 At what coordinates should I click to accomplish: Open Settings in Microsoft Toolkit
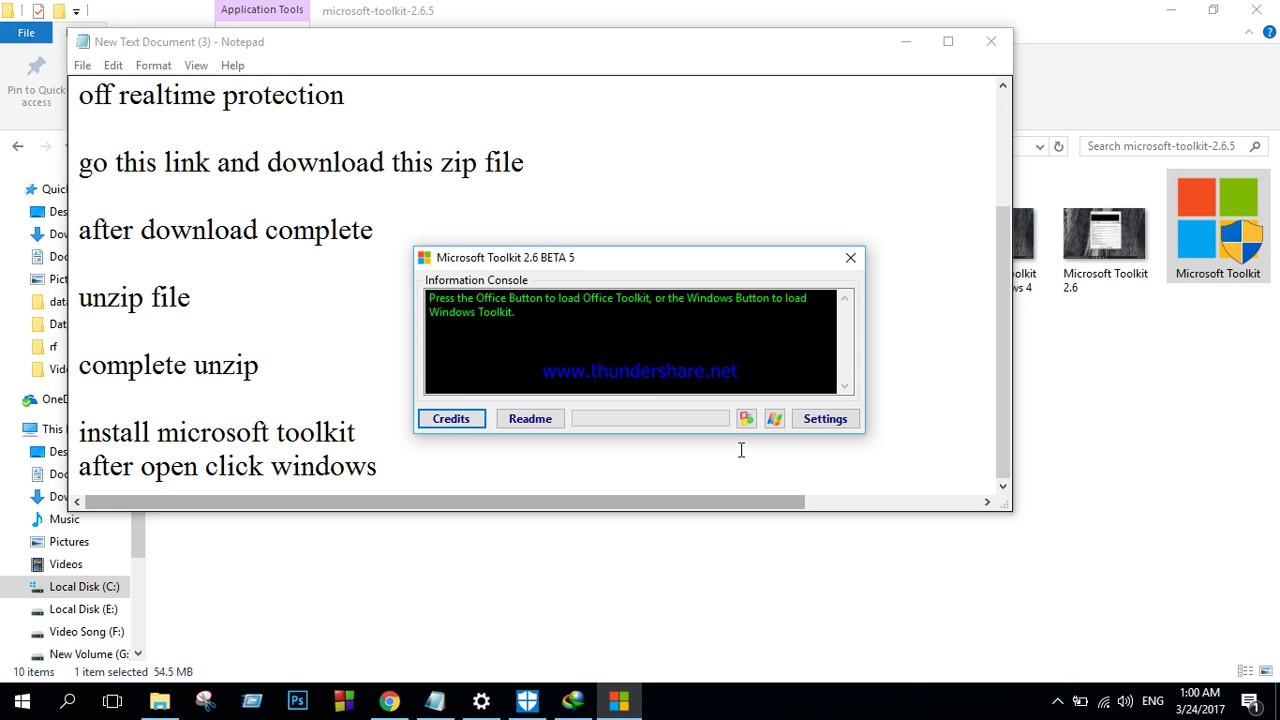(x=825, y=419)
